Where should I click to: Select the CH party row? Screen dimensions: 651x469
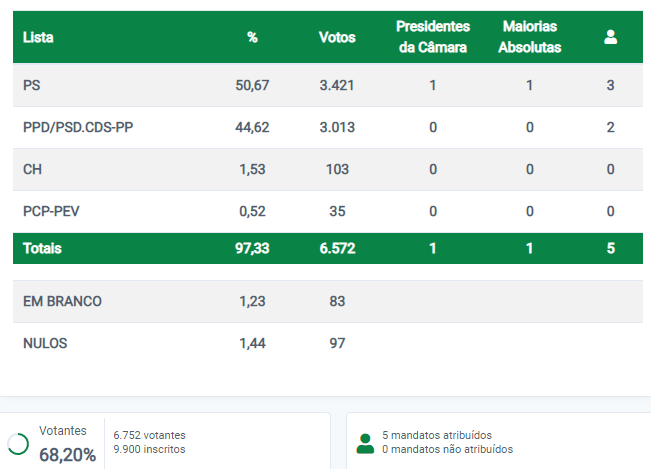pyautogui.click(x=328, y=169)
